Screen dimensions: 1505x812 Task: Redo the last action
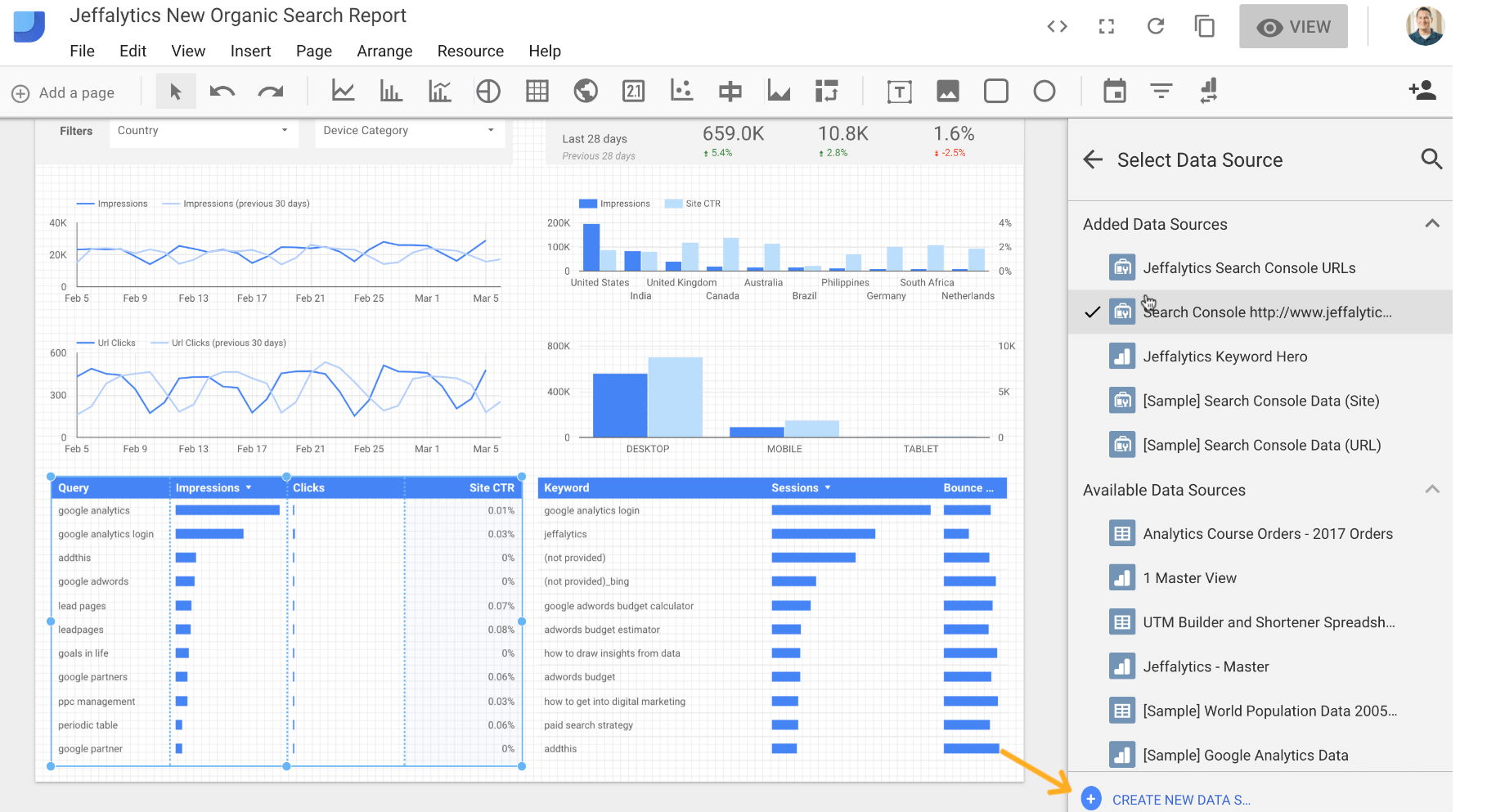click(271, 92)
